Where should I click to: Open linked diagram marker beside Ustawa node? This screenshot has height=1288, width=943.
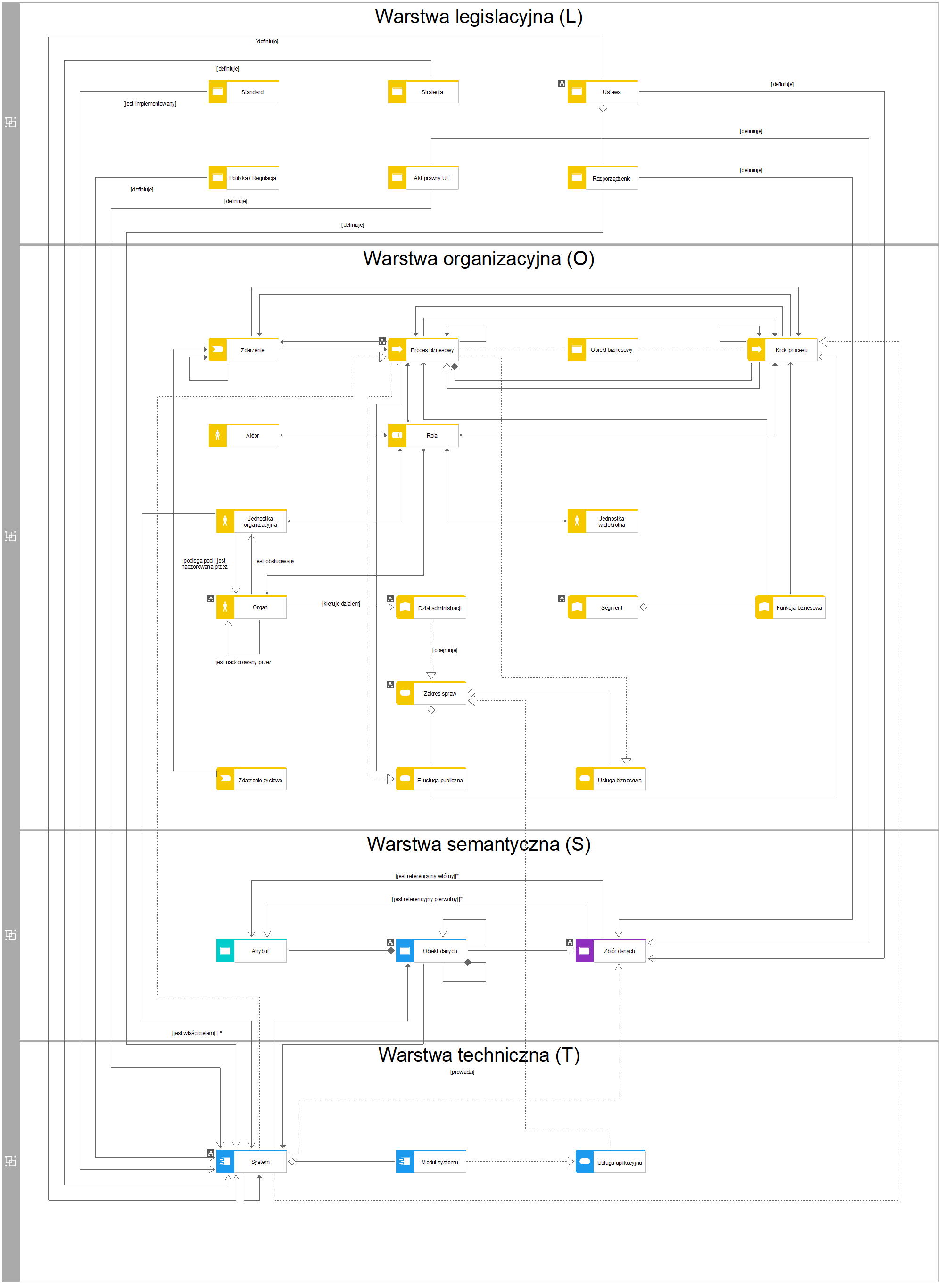(562, 83)
